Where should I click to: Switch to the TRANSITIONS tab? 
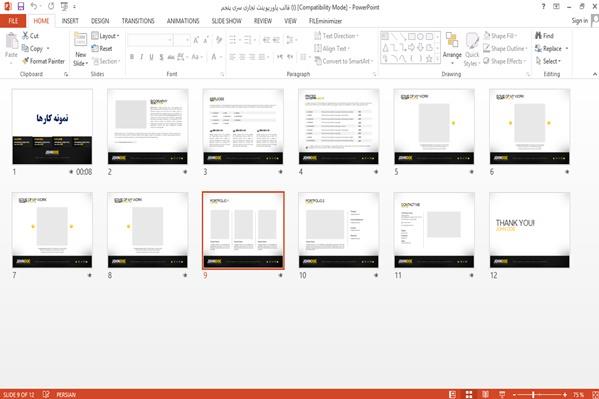(x=138, y=21)
